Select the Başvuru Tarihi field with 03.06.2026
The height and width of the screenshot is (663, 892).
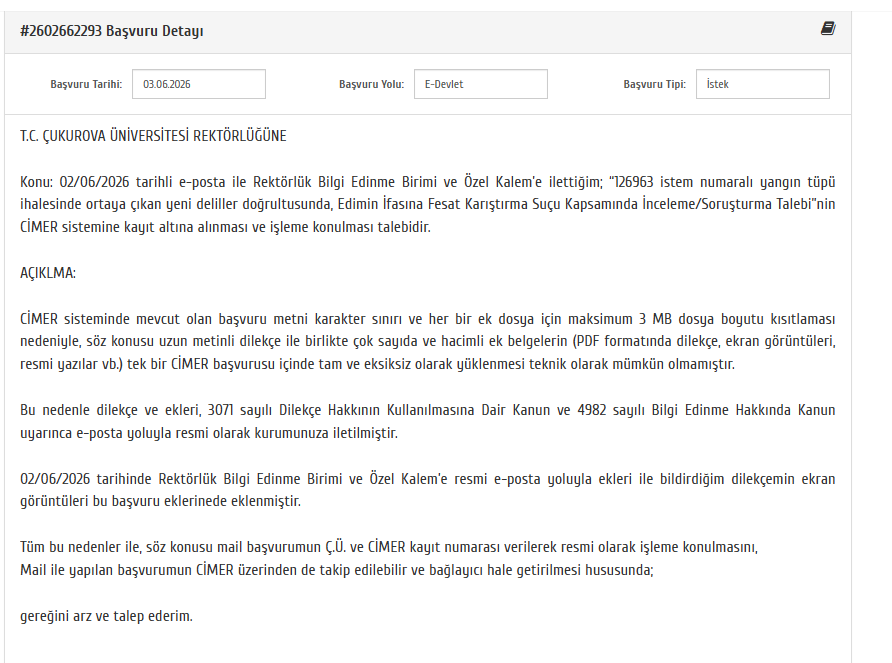click(199, 84)
